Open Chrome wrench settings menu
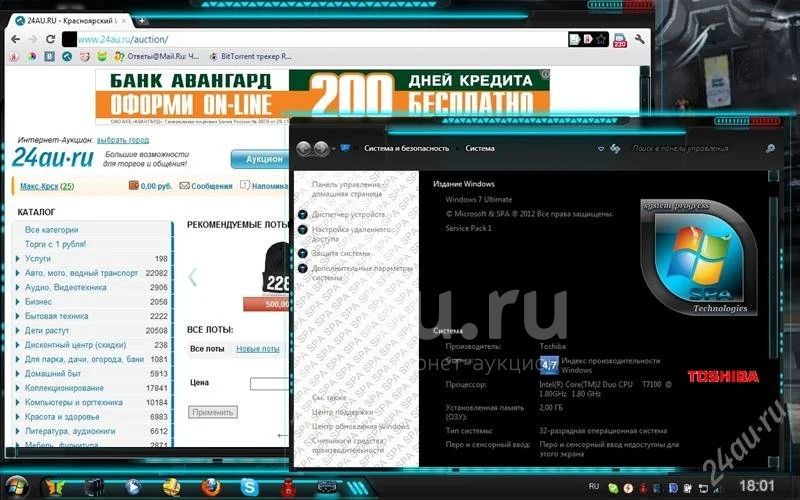The image size is (800, 500). click(x=639, y=39)
